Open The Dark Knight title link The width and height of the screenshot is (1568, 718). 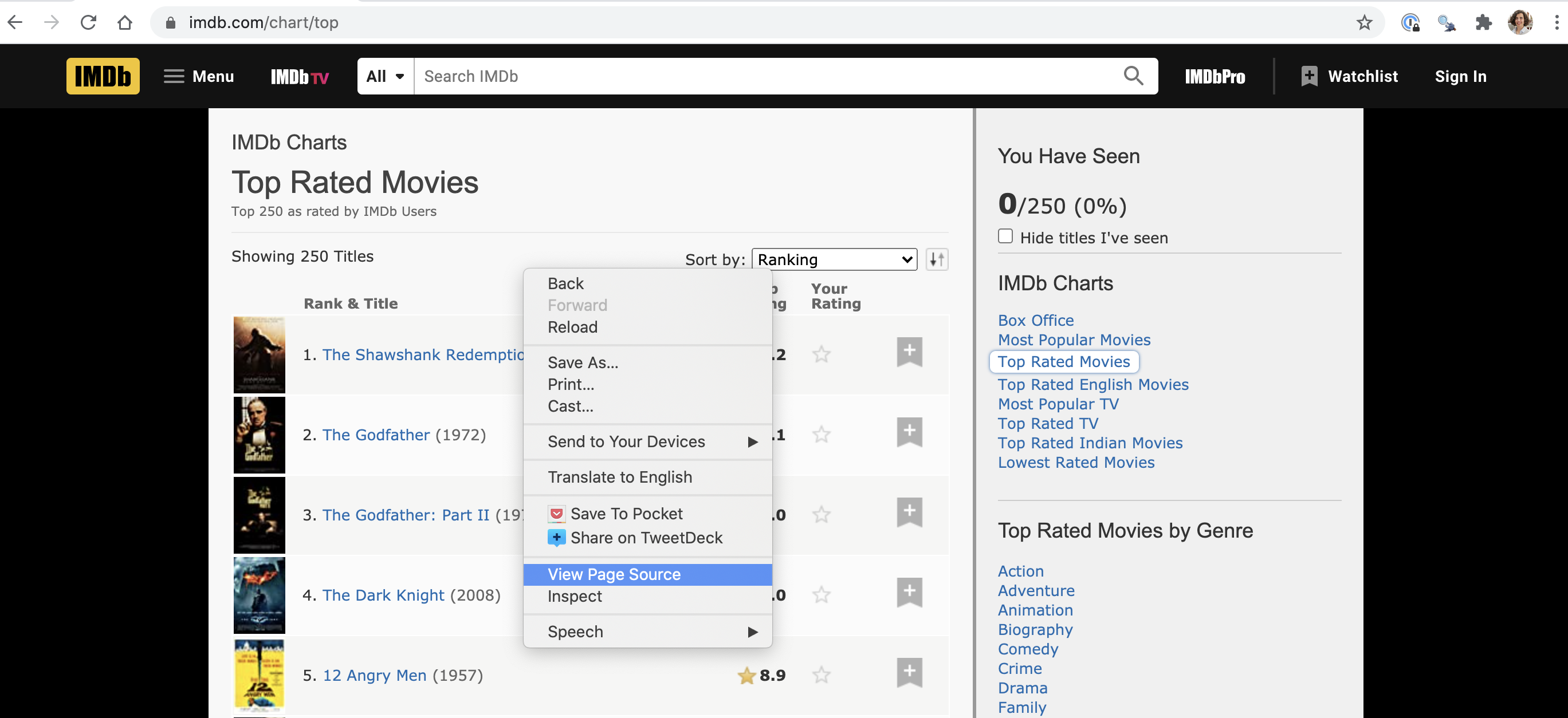[383, 595]
